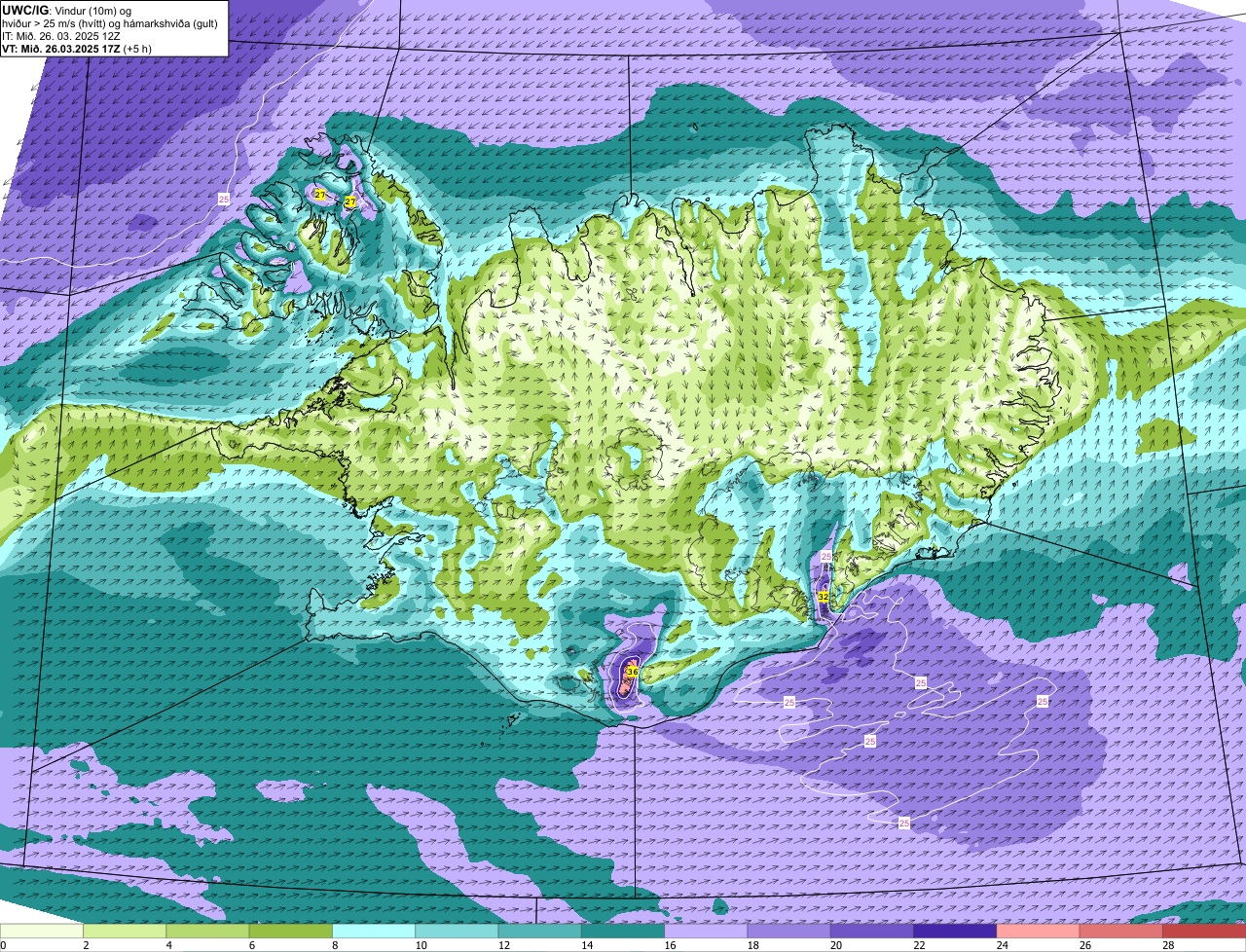
Task: Select the 2–4 m/s light green legend swatch
Action: [125, 931]
